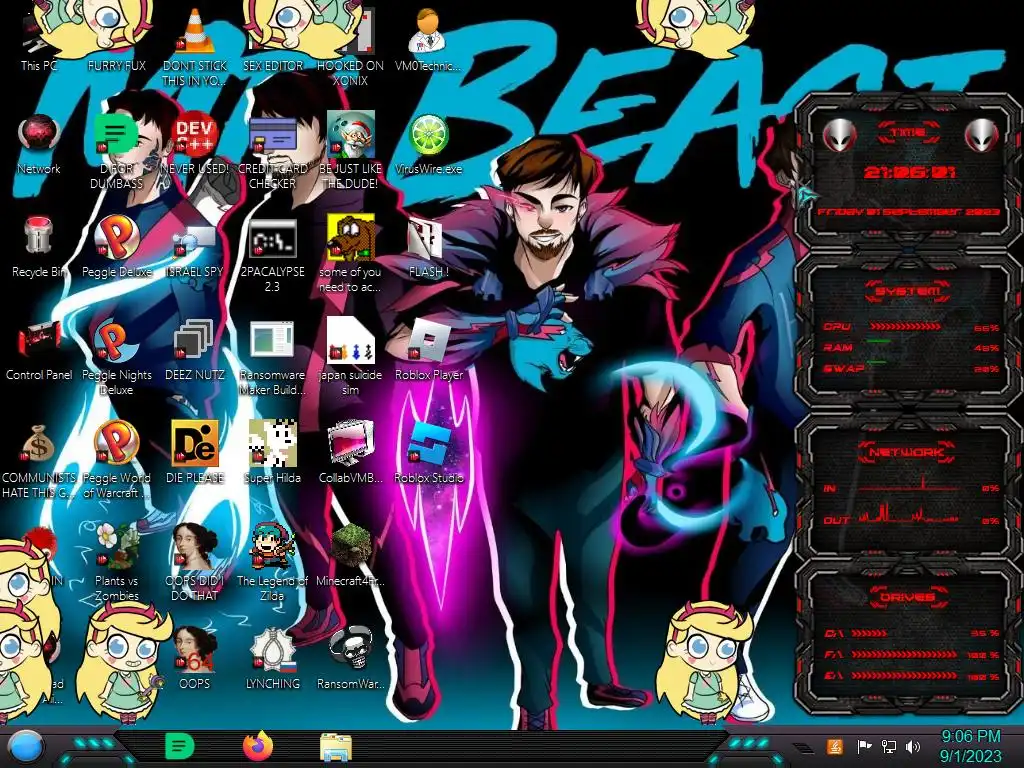Click the left alien head on Time widget

point(839,135)
